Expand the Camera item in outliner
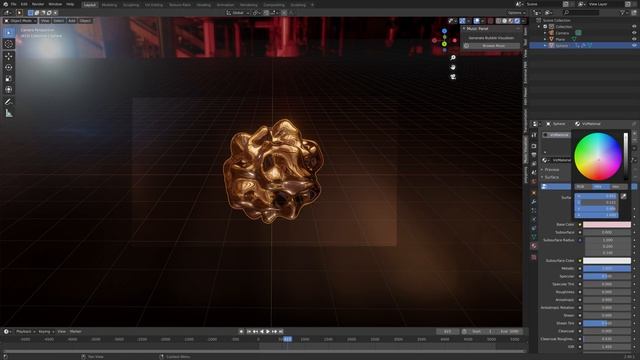640x360 pixels. click(545, 33)
